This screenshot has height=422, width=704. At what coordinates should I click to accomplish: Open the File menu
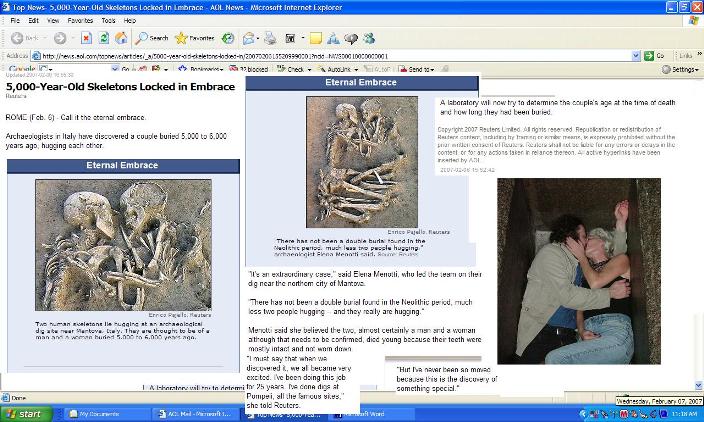pos(15,20)
